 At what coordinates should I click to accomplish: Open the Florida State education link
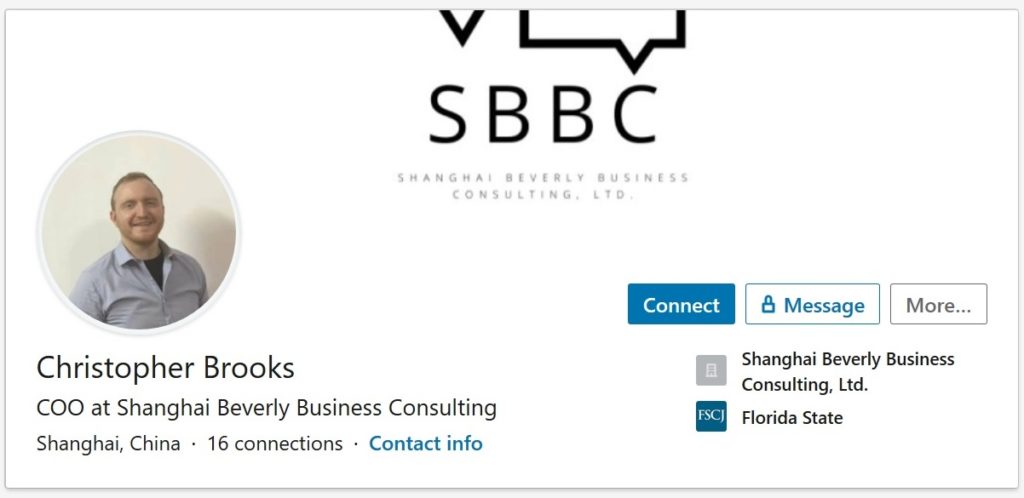pos(792,418)
